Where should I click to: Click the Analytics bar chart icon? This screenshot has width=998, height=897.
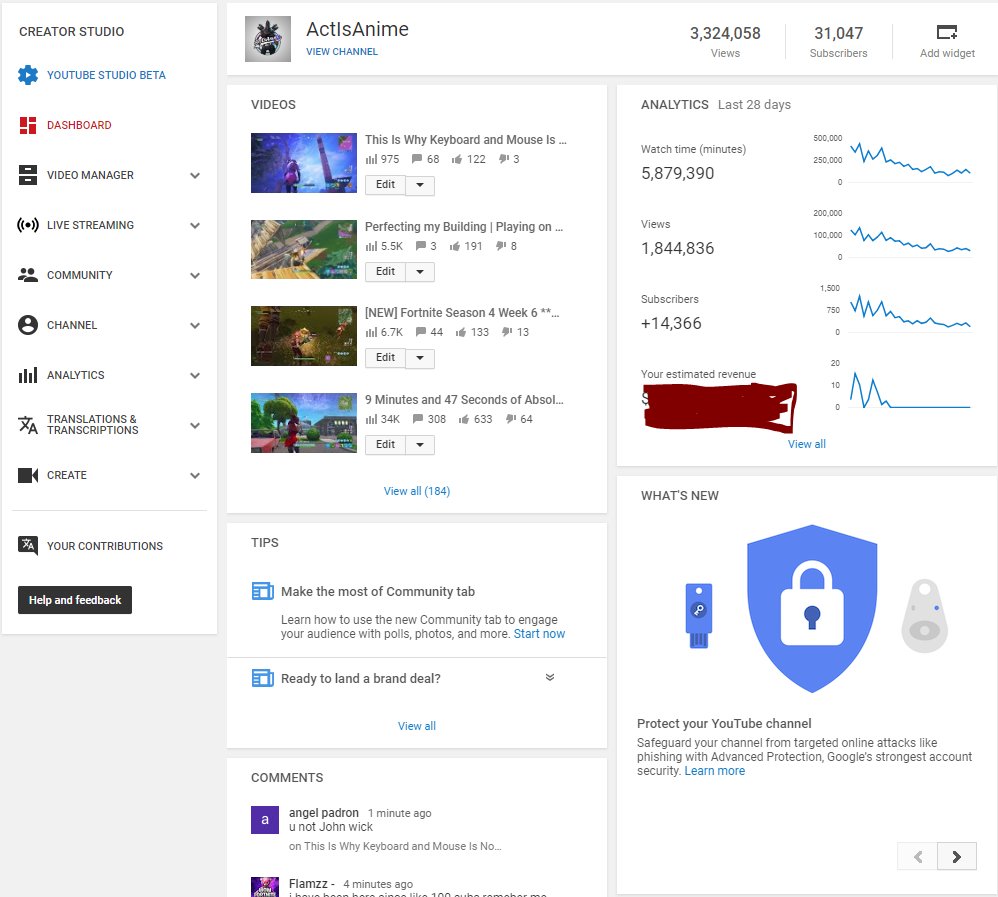click(27, 375)
